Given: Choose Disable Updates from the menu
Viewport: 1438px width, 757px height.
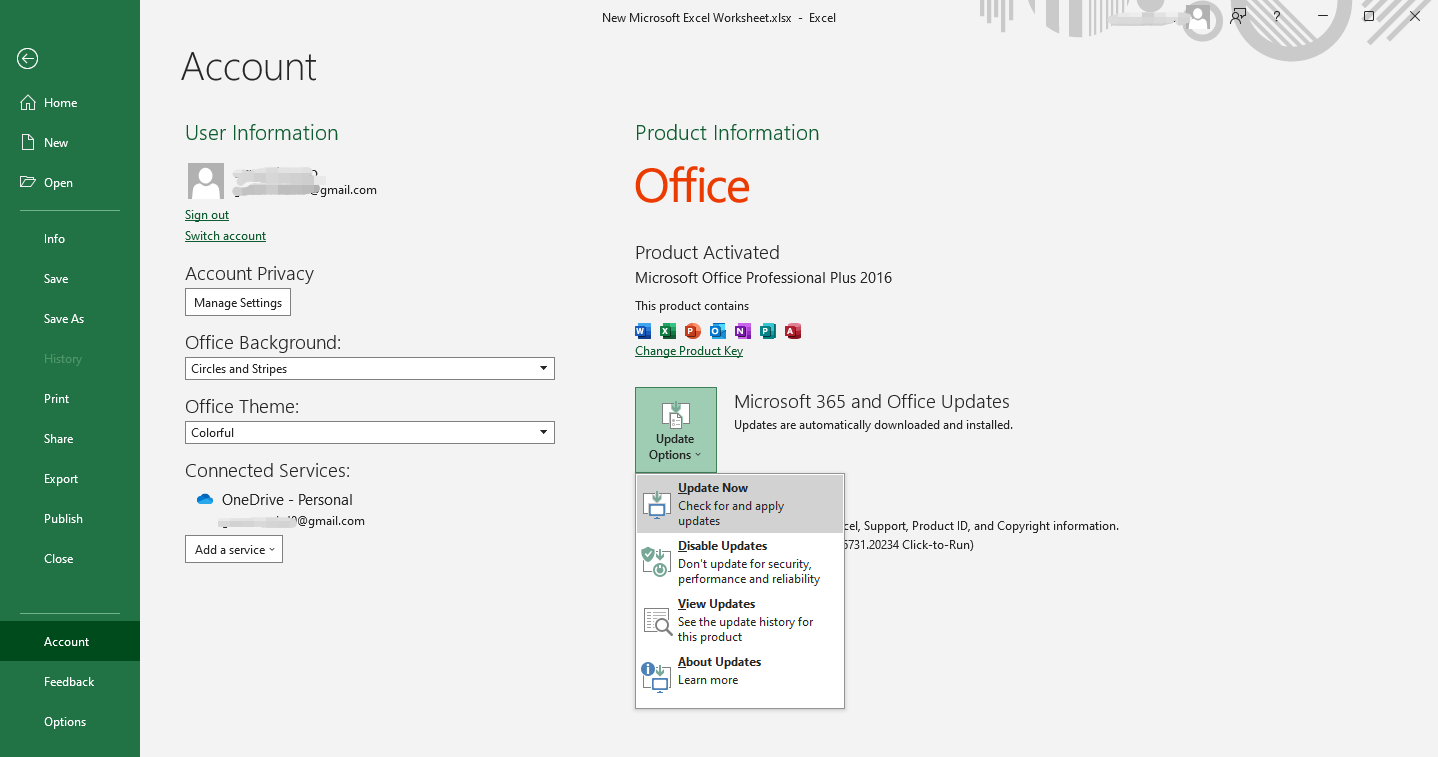Looking at the screenshot, I should (x=722, y=545).
